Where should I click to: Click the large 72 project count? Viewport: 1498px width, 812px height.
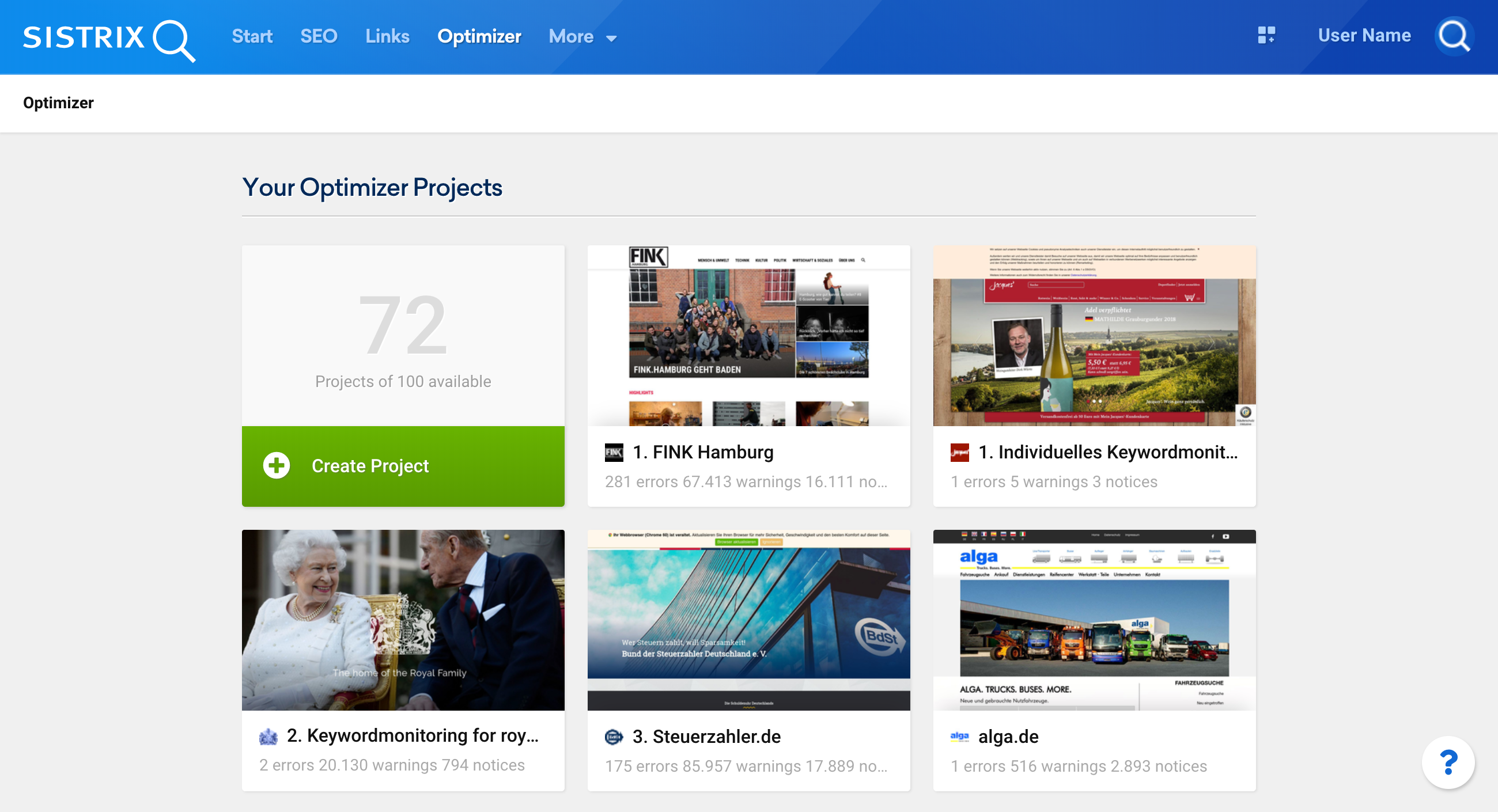(x=403, y=325)
